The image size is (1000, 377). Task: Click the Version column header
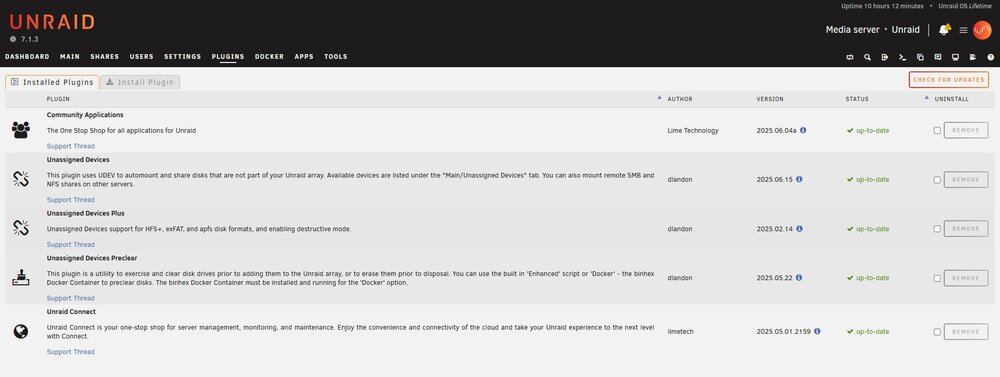coord(770,99)
